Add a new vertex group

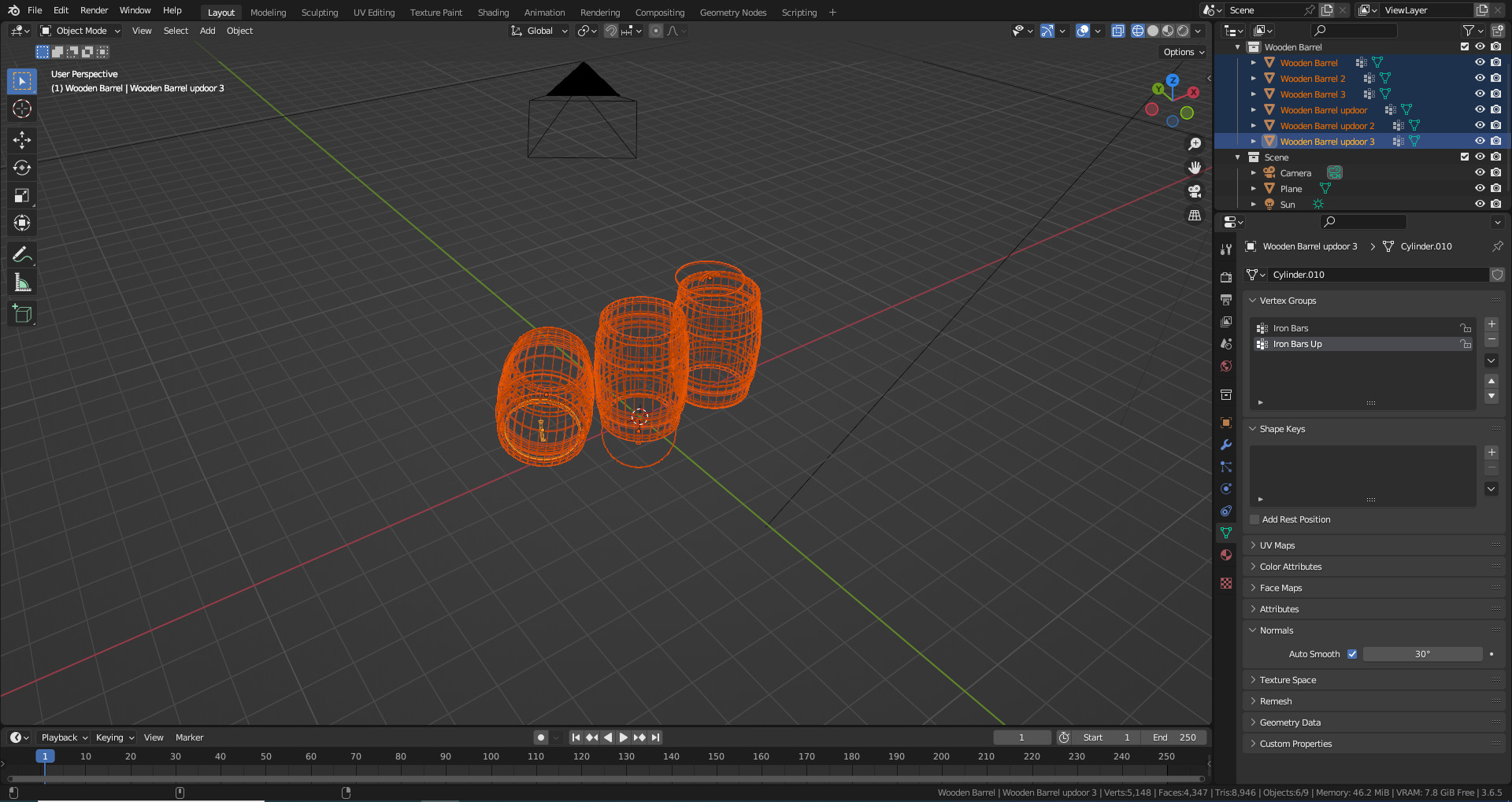tap(1492, 324)
